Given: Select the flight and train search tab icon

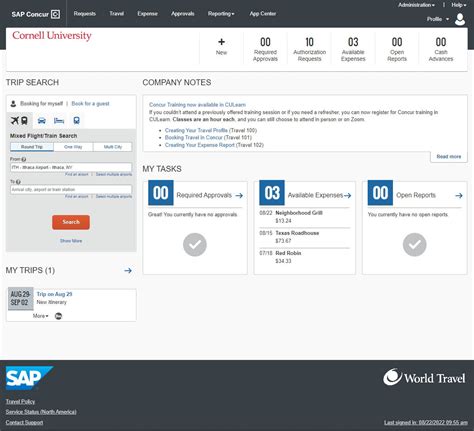Looking at the screenshot, I should pos(19,120).
